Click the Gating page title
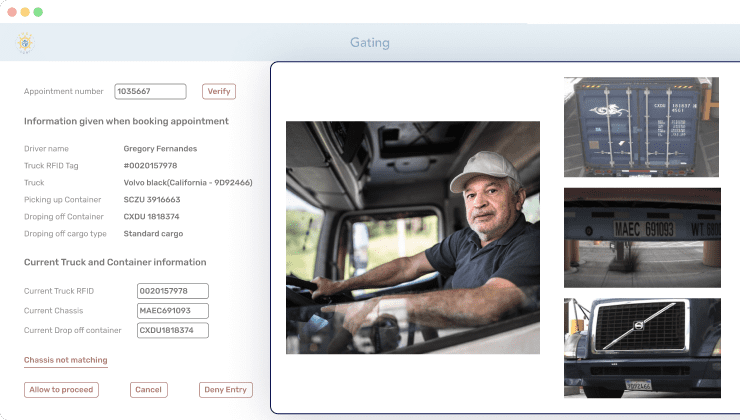The height and width of the screenshot is (420, 740). [x=369, y=43]
